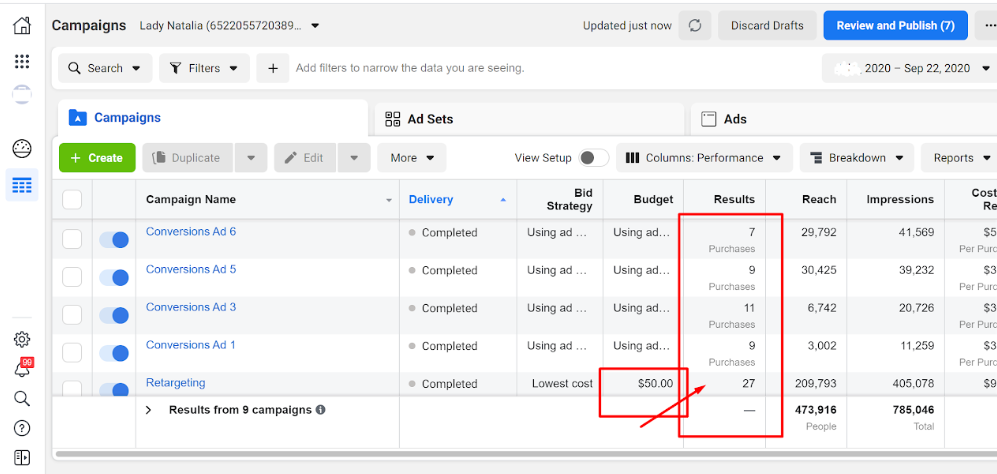Click the refresh data icon button
Screen dimensions: 997x474
pos(694,26)
